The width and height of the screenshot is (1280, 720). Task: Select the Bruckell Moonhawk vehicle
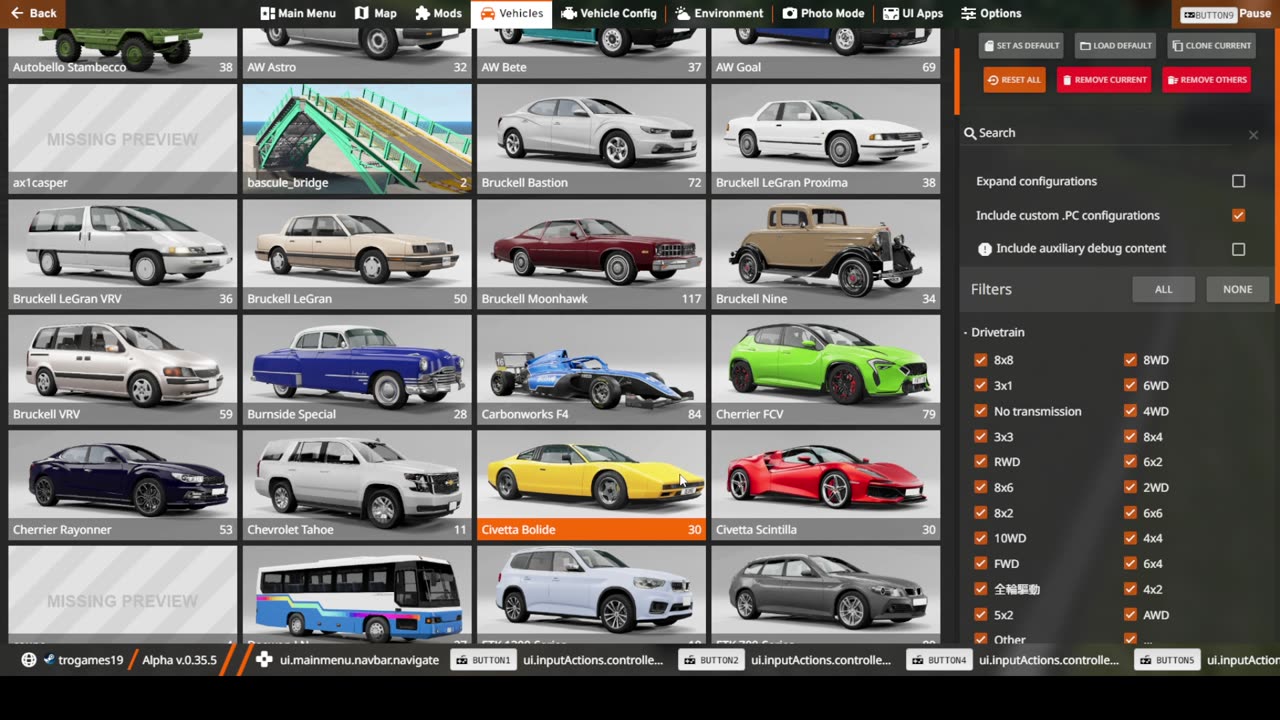click(x=591, y=254)
